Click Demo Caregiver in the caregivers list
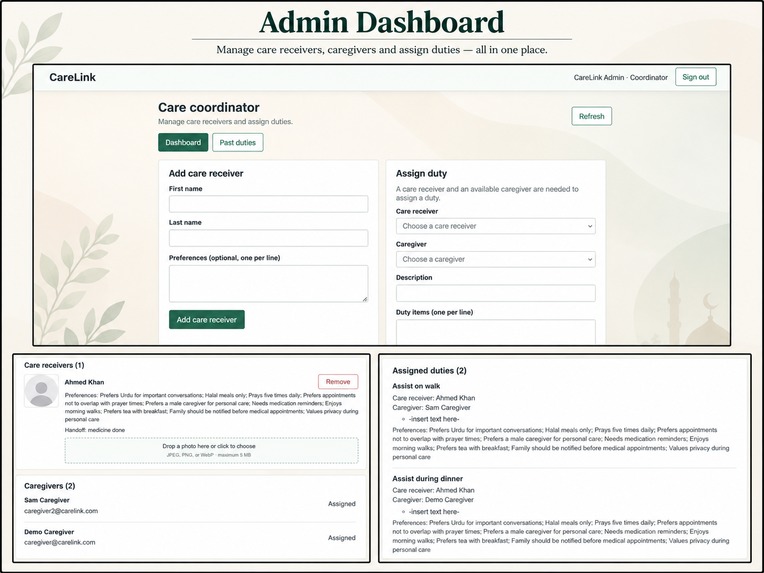This screenshot has width=764, height=573. click(x=49, y=532)
